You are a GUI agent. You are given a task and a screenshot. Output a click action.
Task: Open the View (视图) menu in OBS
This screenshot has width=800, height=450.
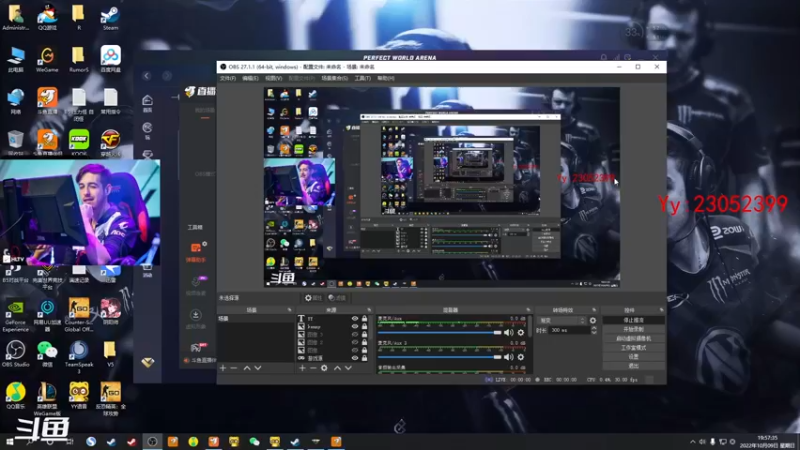273,79
